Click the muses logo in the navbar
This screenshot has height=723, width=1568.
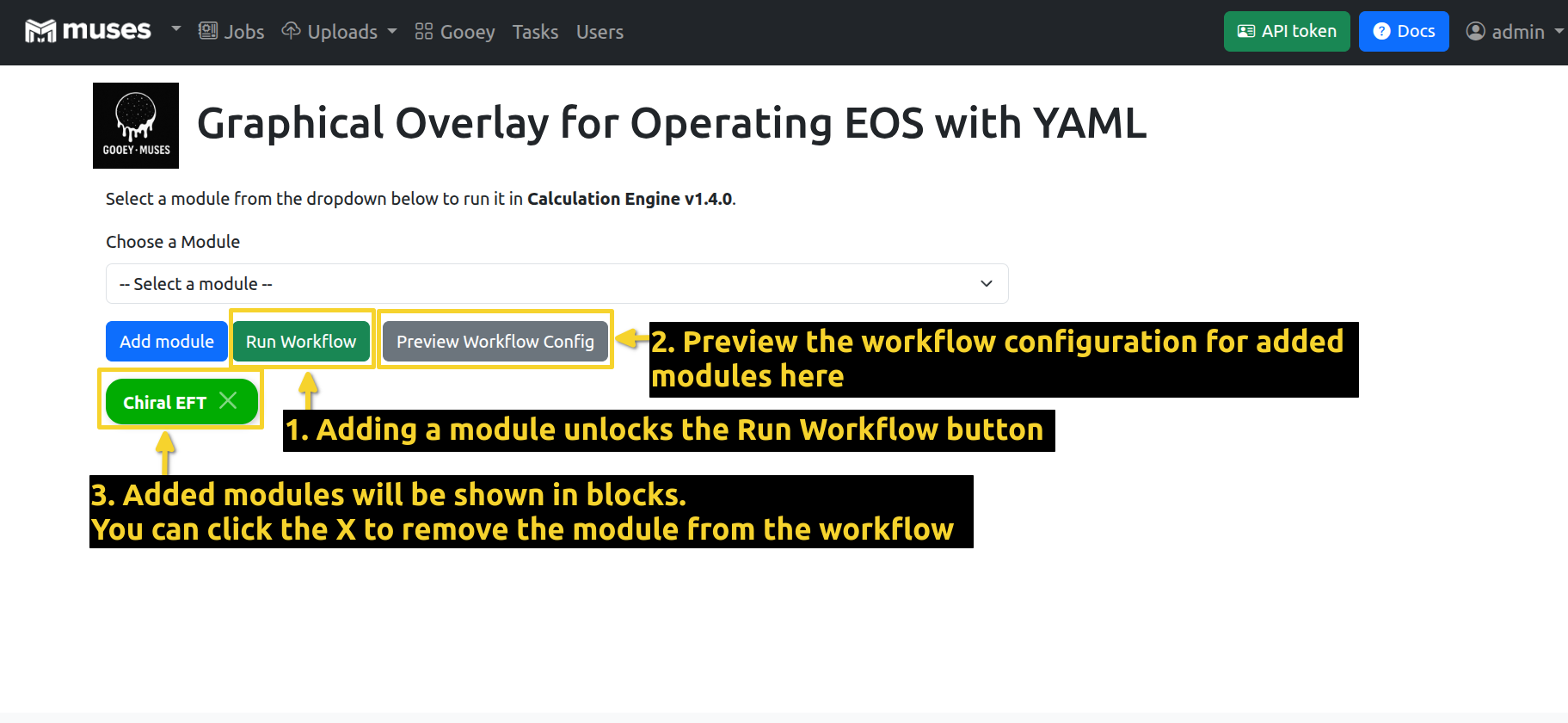(88, 31)
